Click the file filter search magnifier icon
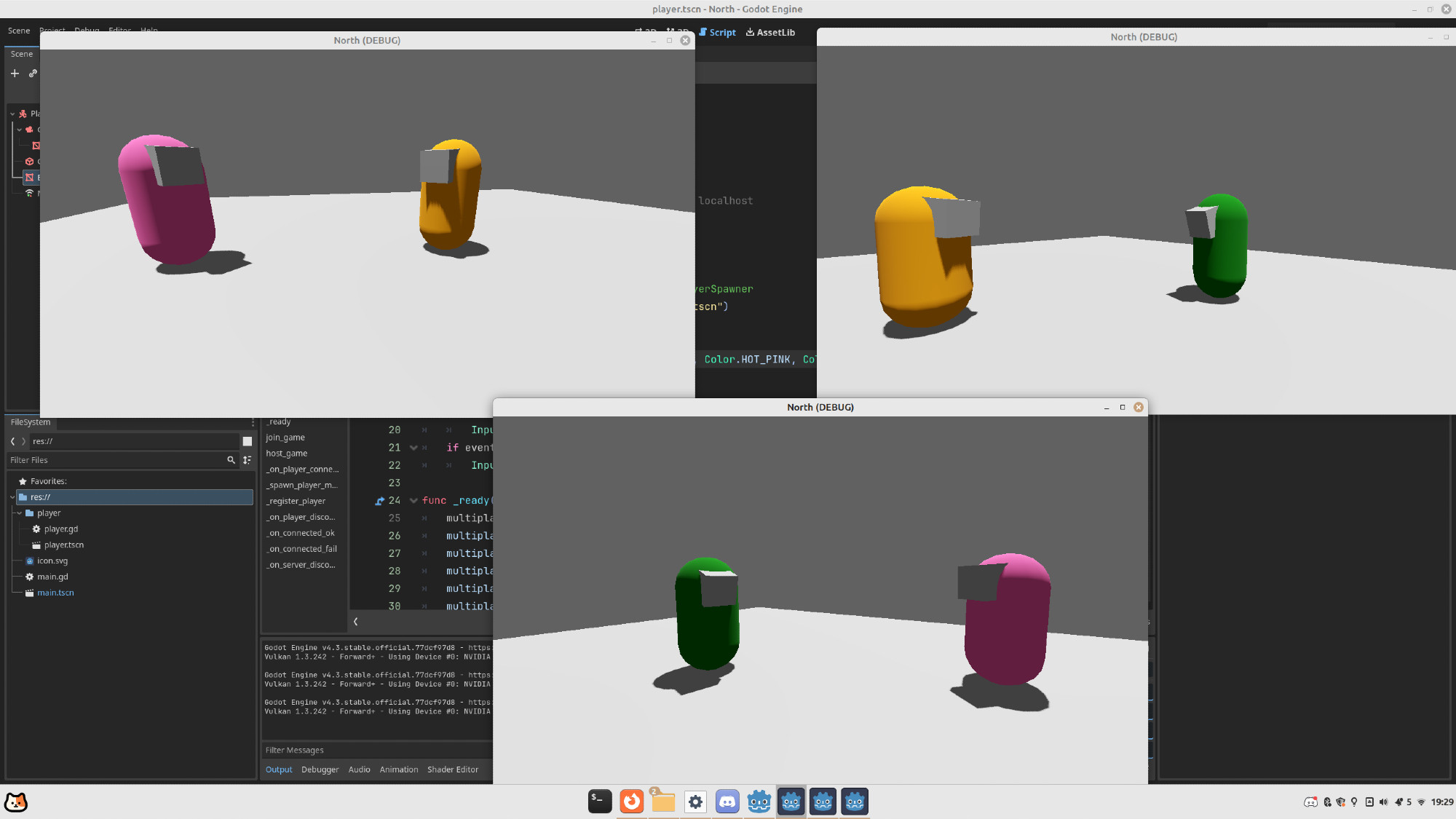The image size is (1456, 819). [232, 460]
